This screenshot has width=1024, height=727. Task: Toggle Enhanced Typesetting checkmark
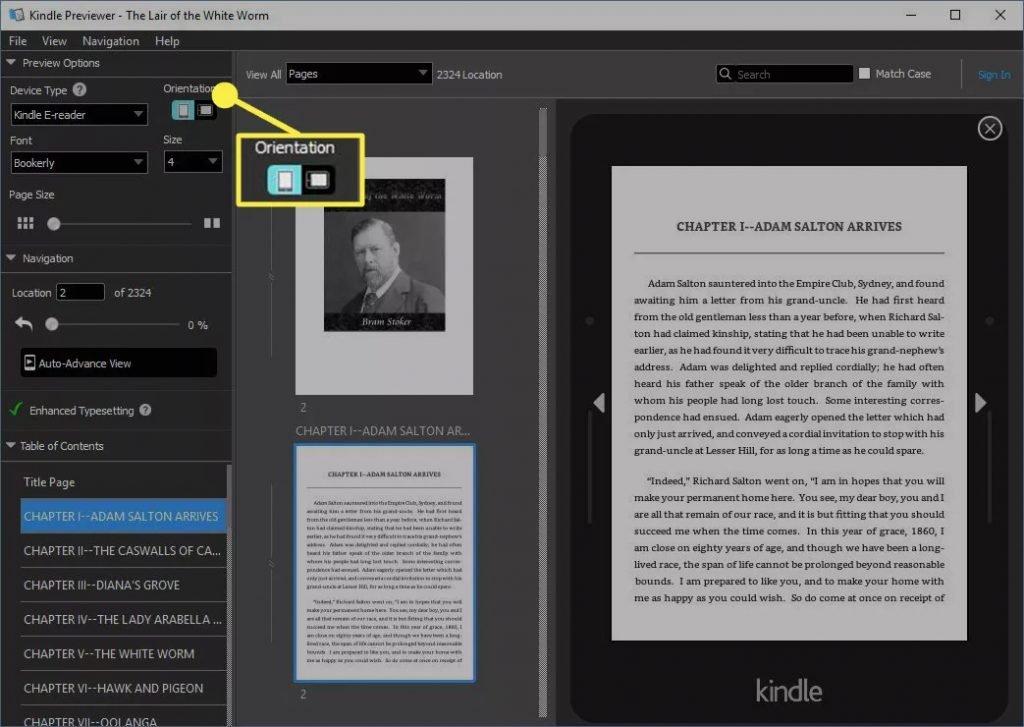pos(16,410)
